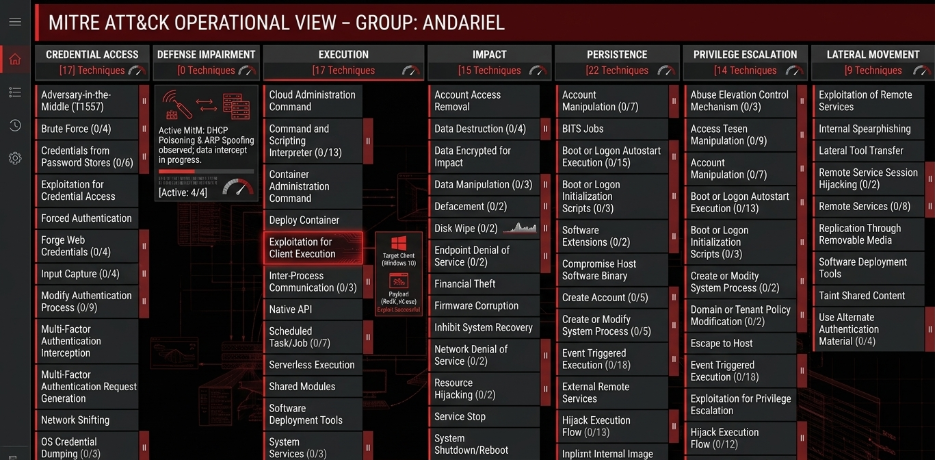Click the Payload icon under Target Client
This screenshot has width=936, height=460.
pos(398,281)
